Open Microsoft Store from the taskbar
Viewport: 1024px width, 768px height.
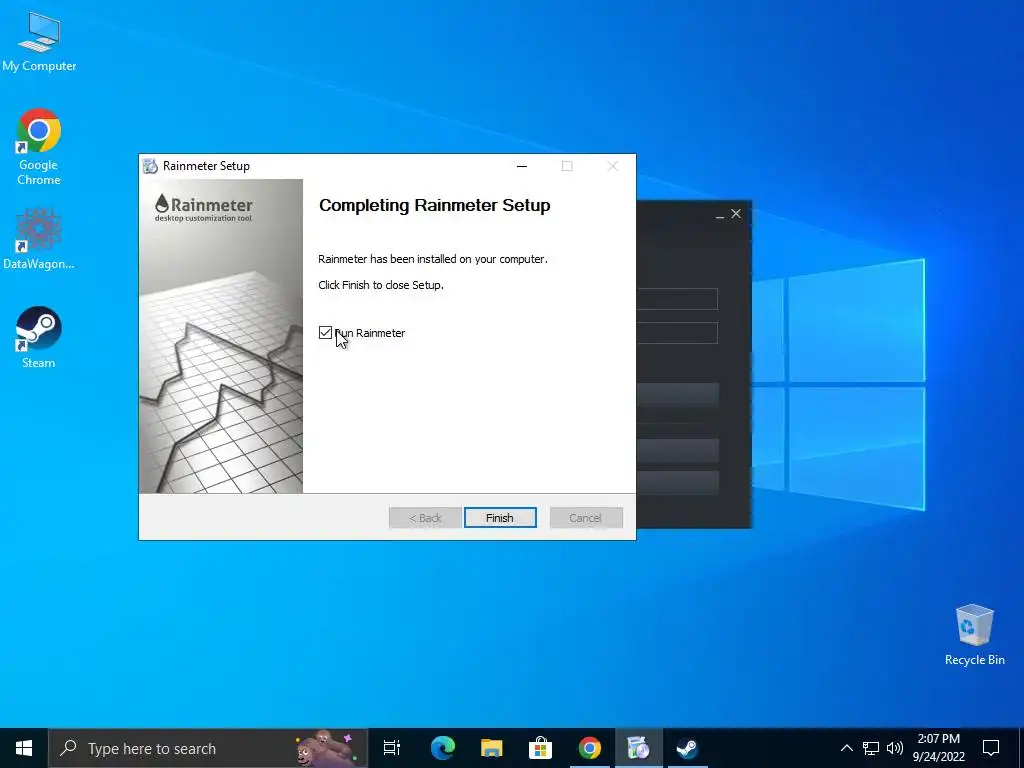(541, 748)
